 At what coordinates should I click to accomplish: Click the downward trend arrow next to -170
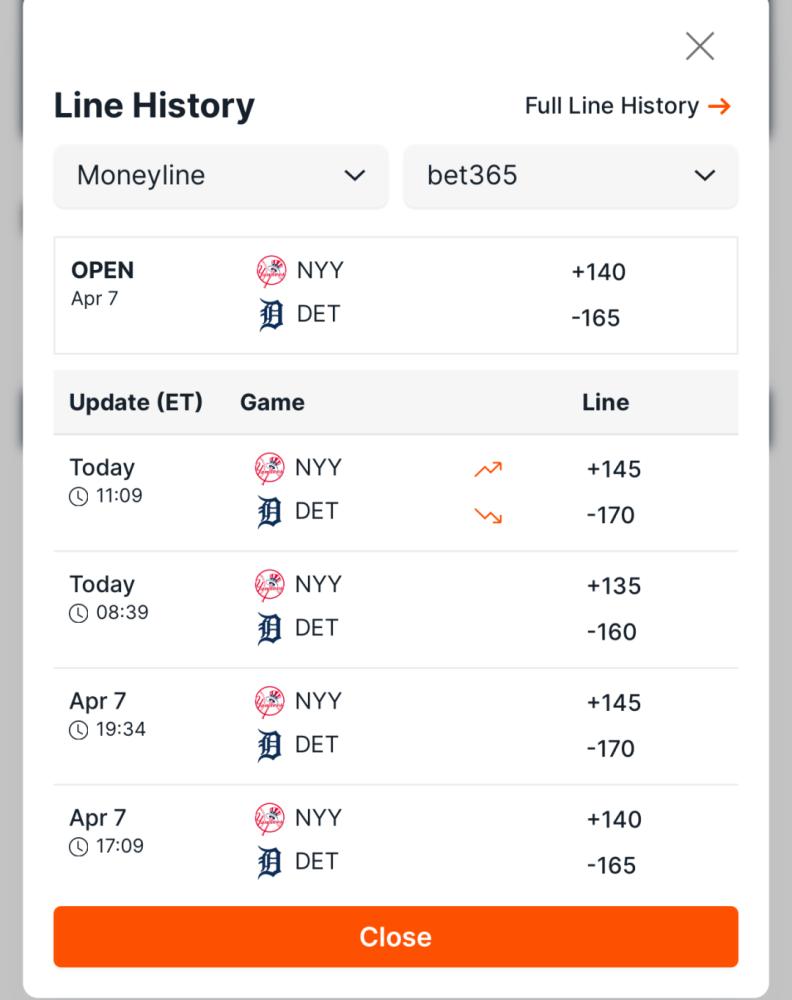tap(488, 515)
